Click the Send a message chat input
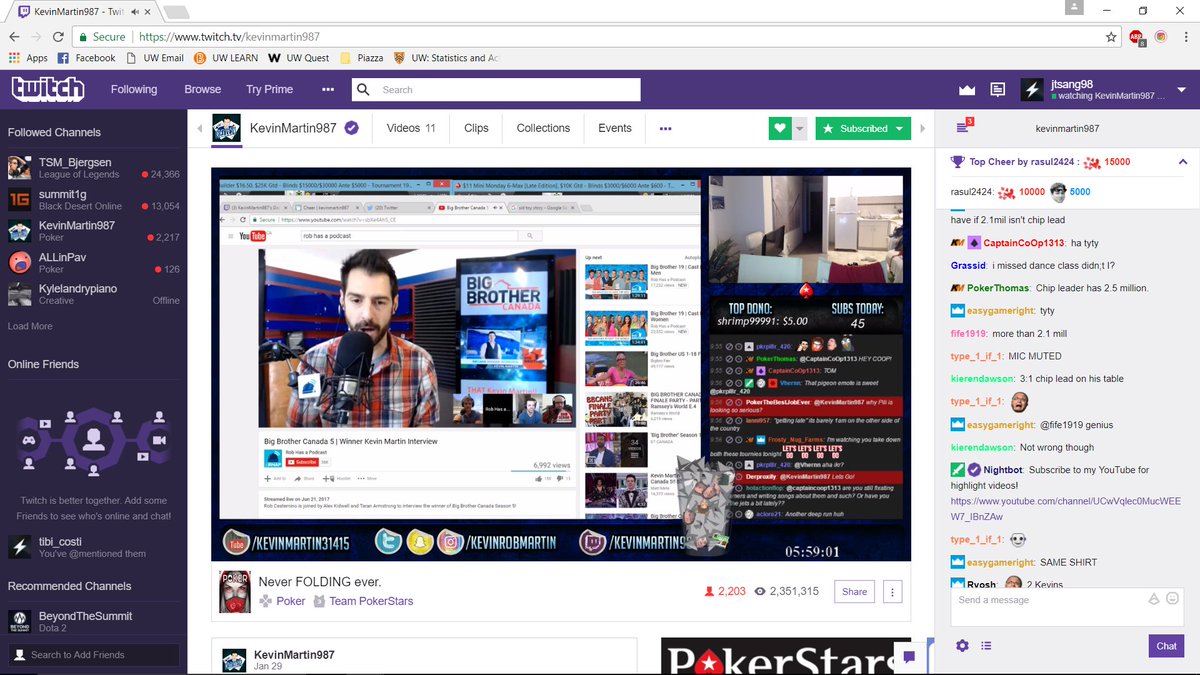This screenshot has width=1200, height=675. coord(1049,600)
